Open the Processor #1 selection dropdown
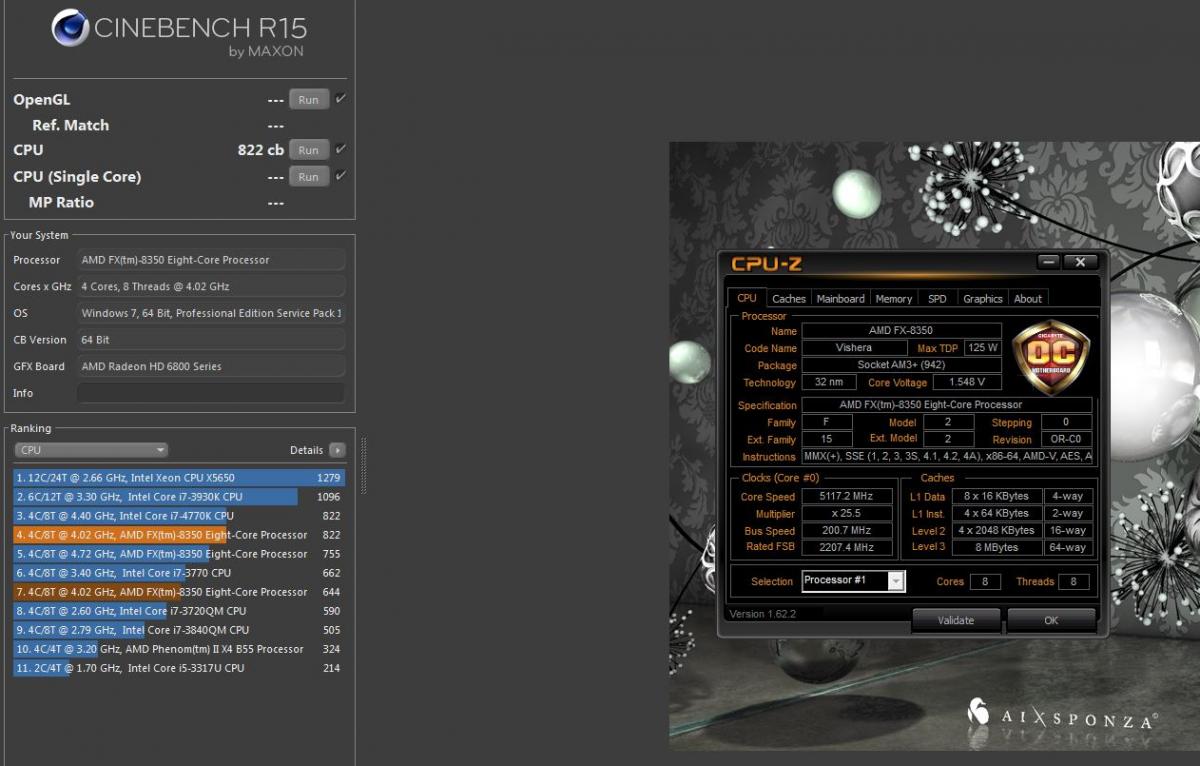1200x766 pixels. [853, 581]
